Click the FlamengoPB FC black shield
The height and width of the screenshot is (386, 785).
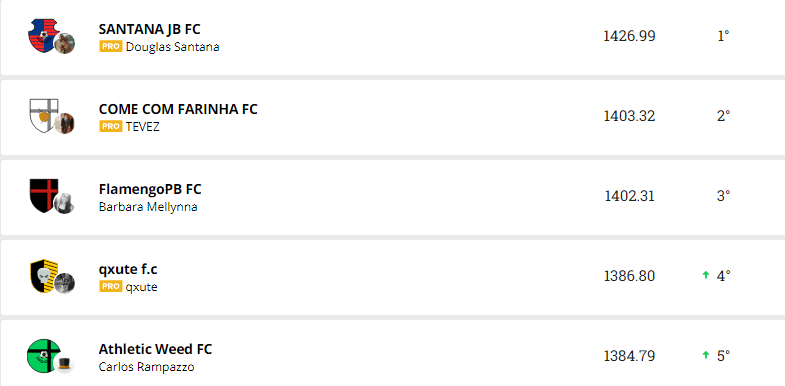click(x=44, y=195)
